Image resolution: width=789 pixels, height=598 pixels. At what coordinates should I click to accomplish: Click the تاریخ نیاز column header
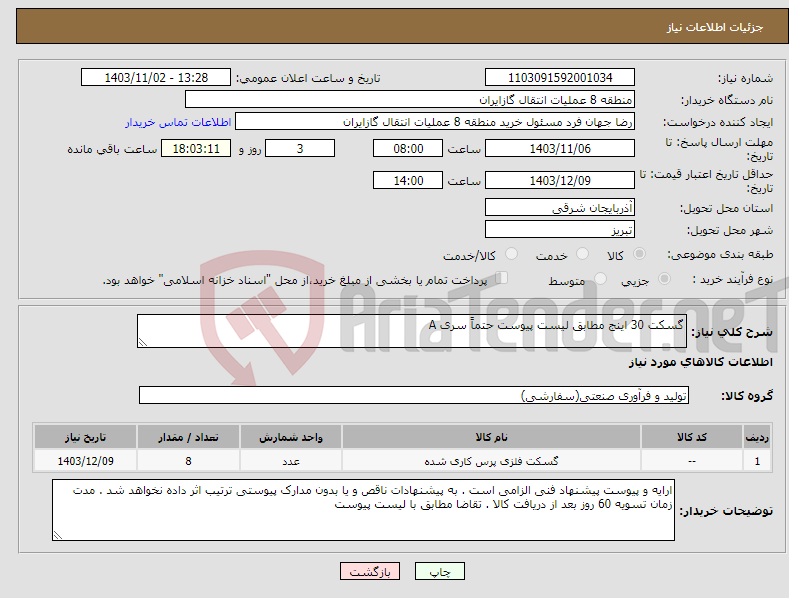tap(86, 437)
